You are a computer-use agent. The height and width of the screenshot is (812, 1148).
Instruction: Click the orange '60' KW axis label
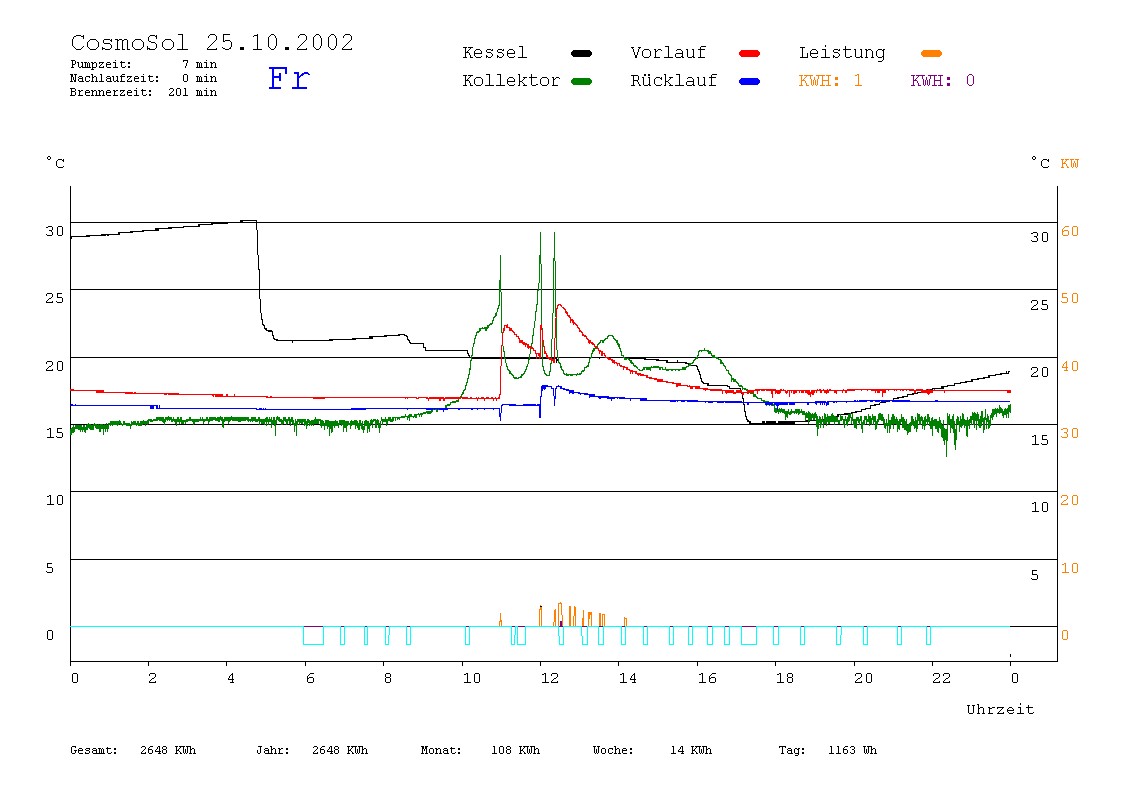[x=1070, y=231]
